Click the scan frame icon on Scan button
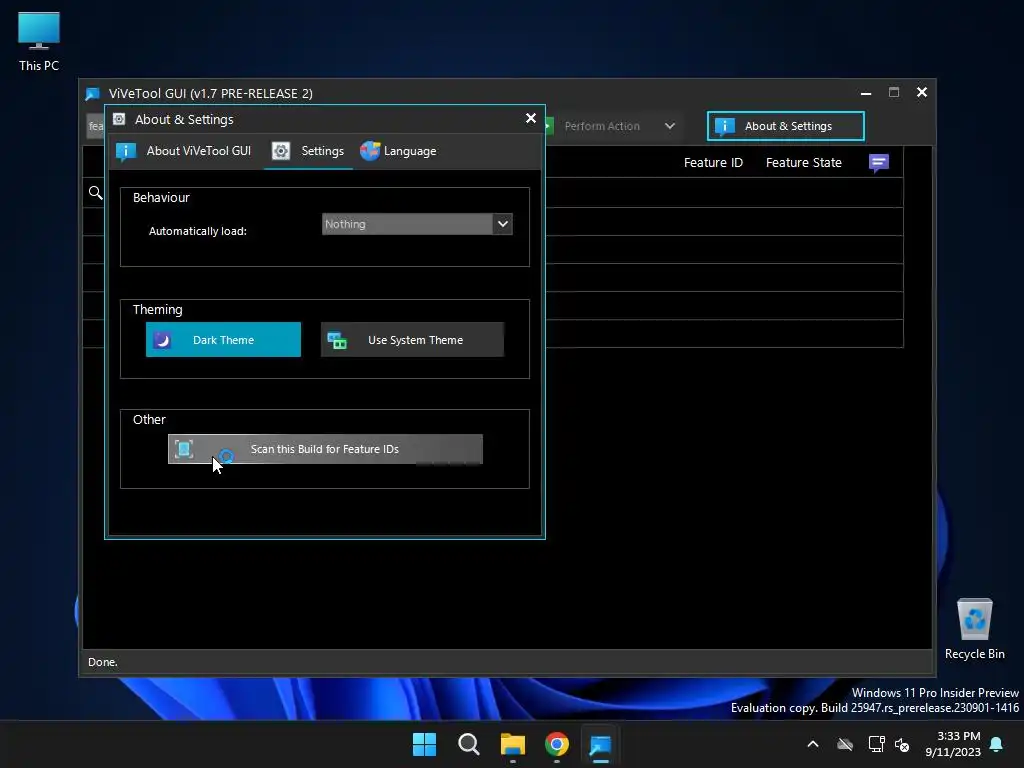 pyautogui.click(x=184, y=449)
